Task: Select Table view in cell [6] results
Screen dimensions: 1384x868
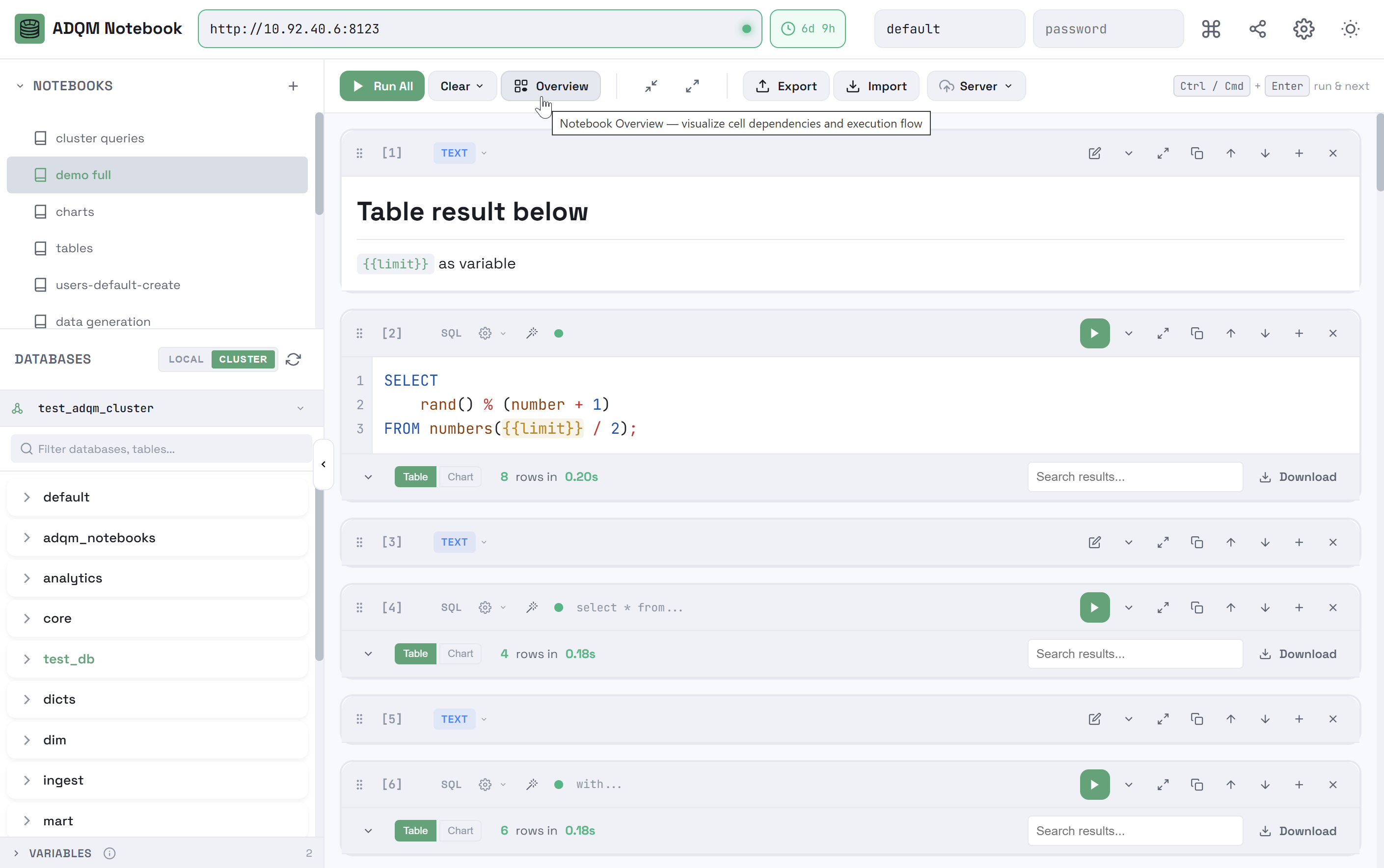Action: pos(415,831)
